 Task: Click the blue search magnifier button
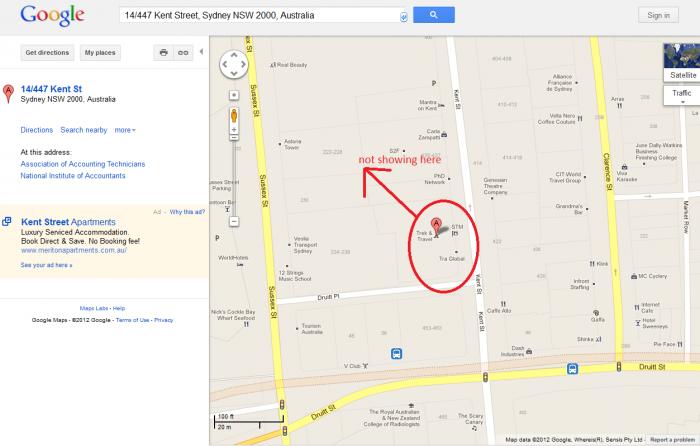click(x=433, y=15)
